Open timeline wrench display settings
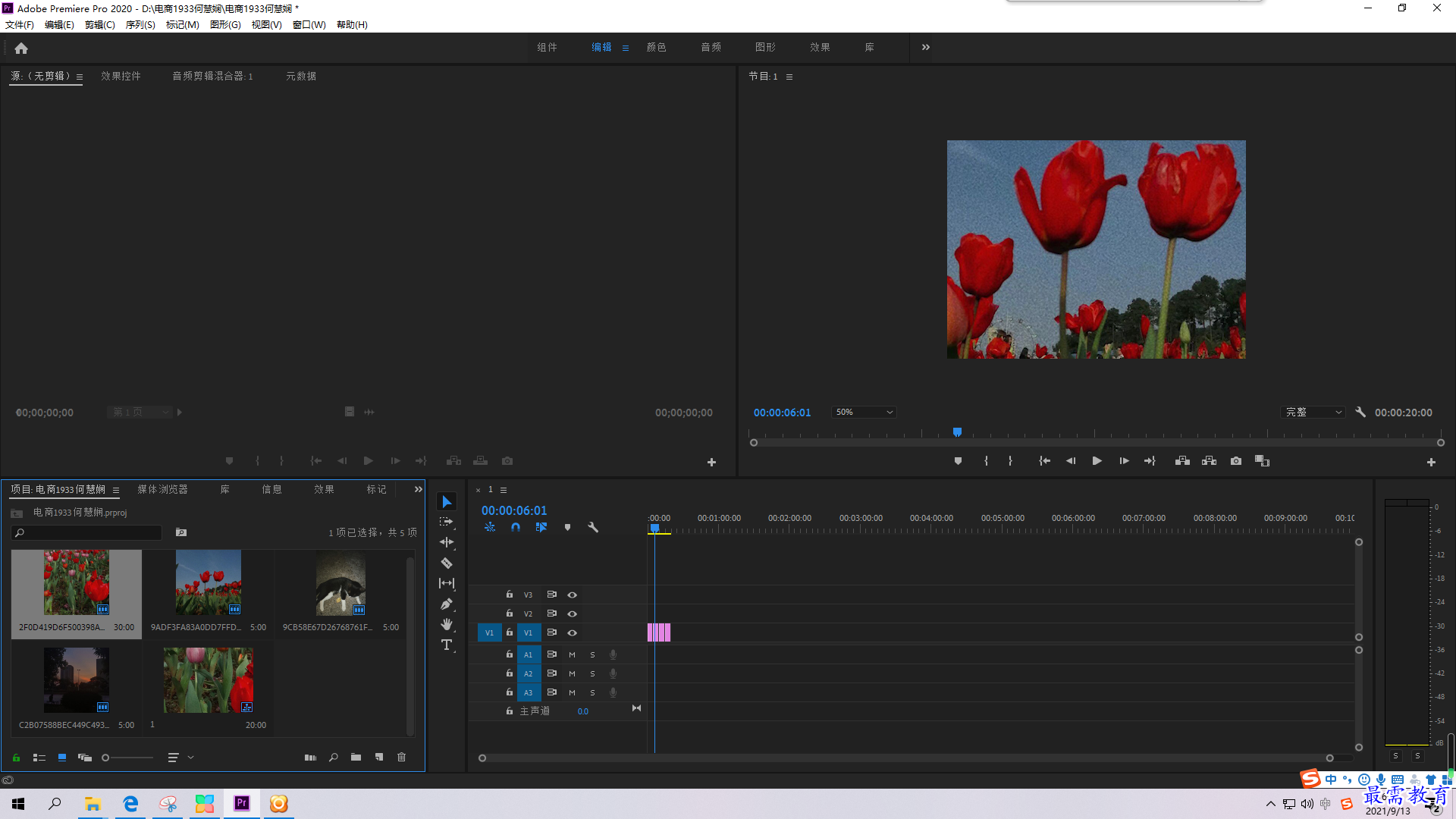This screenshot has height=819, width=1456. click(593, 527)
